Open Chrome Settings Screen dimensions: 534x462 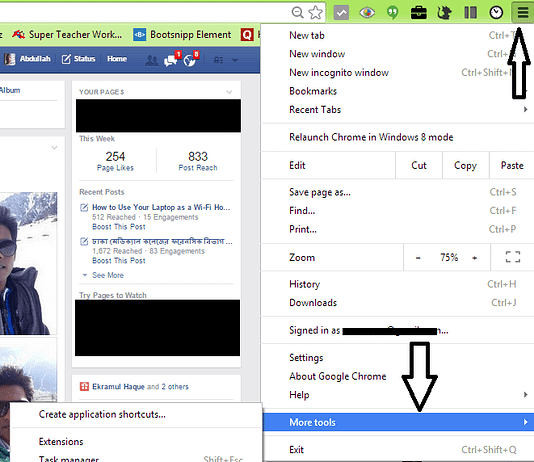point(398,358)
